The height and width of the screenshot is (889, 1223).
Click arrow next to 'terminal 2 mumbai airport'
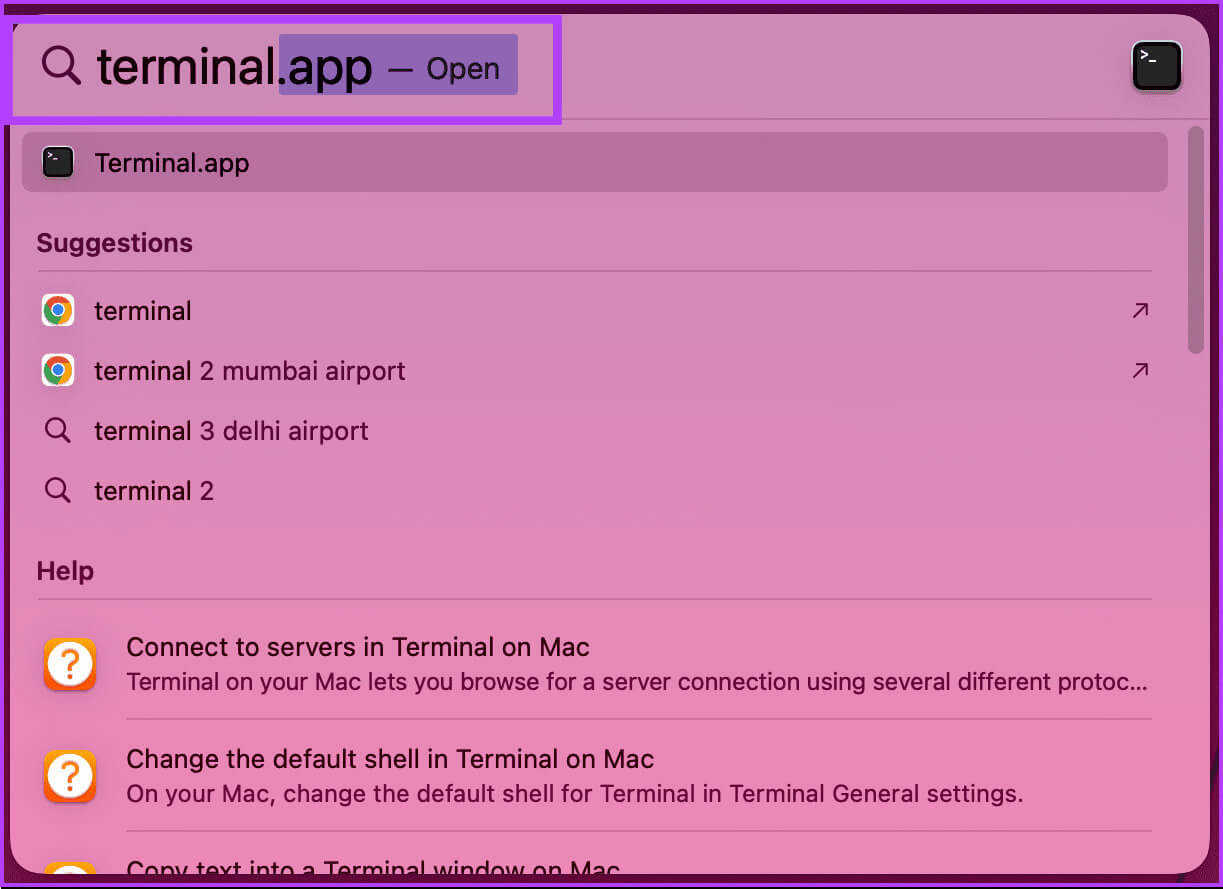click(x=1140, y=371)
